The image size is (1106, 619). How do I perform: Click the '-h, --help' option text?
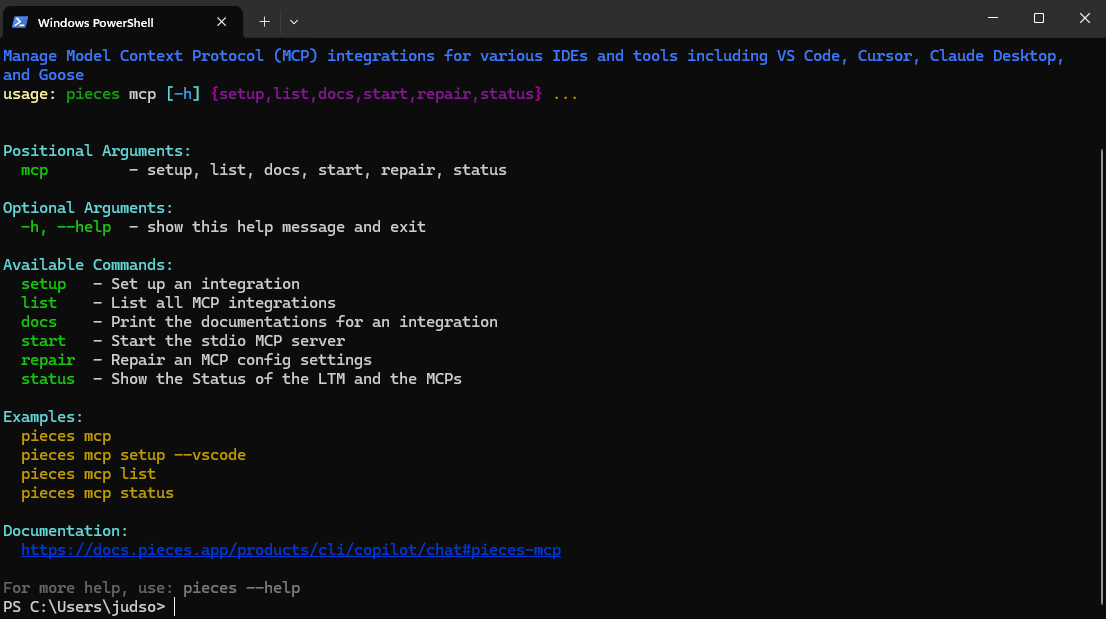(x=66, y=227)
